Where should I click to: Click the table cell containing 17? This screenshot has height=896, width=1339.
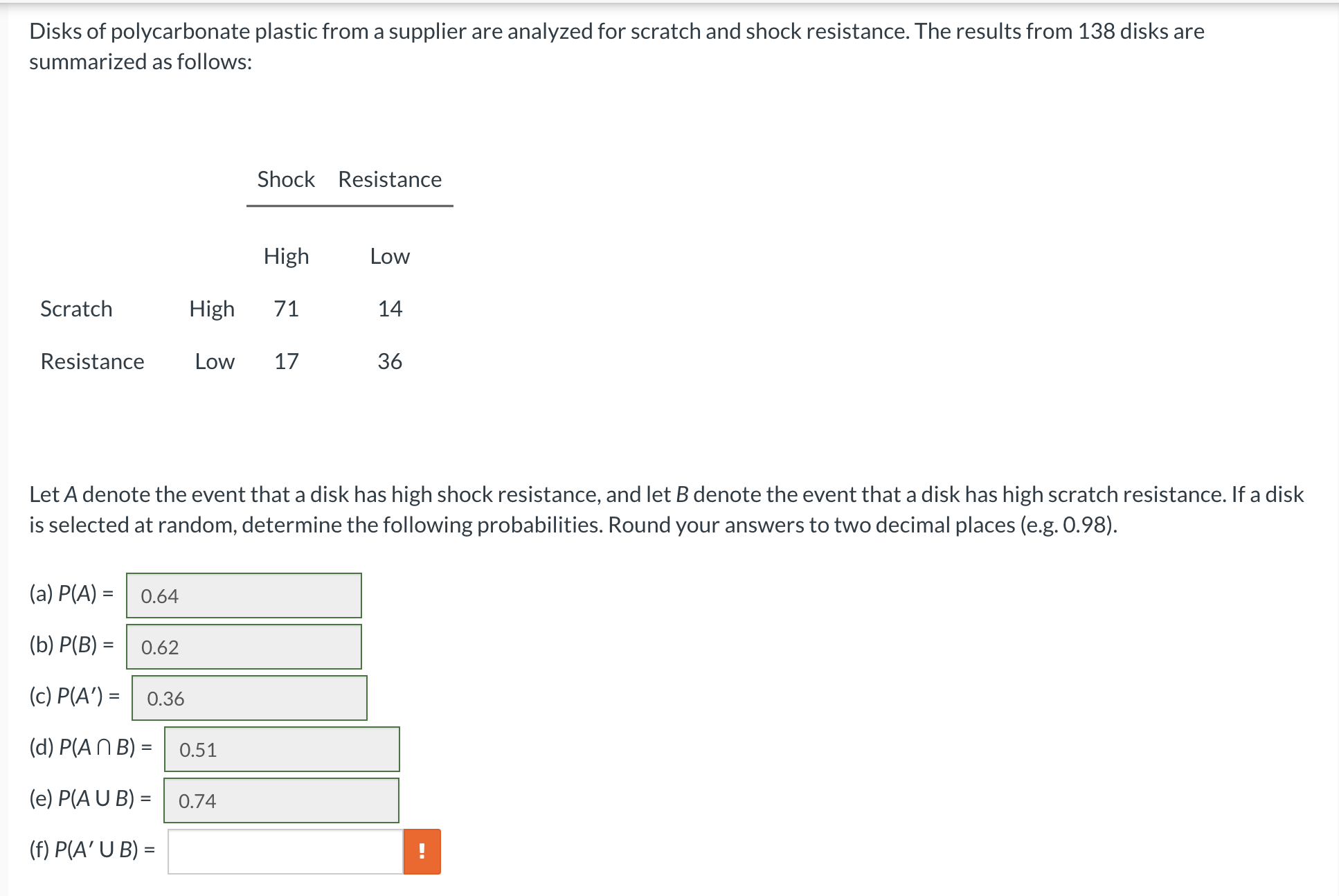287,361
